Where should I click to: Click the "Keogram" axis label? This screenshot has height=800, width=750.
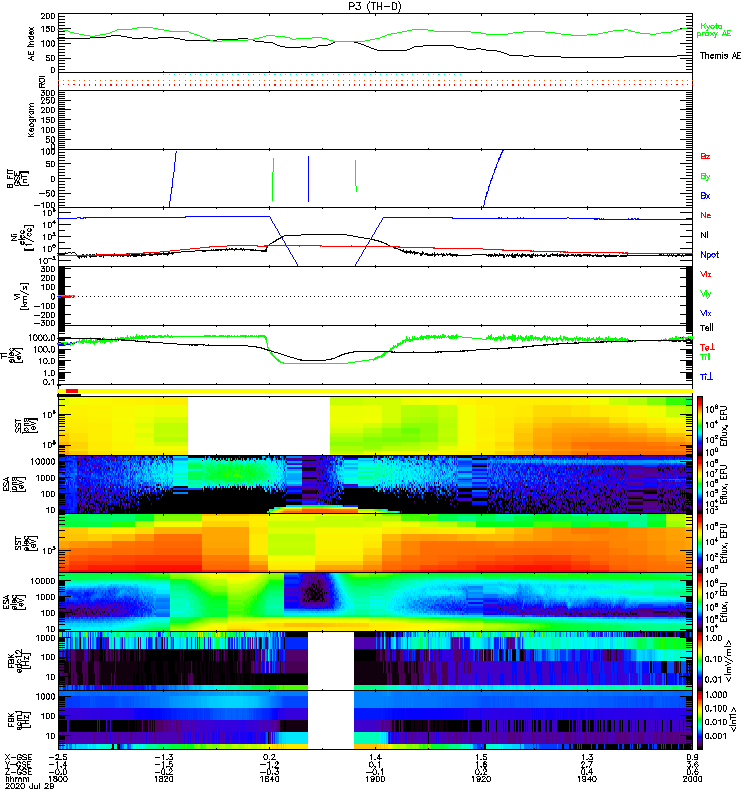click(31, 120)
